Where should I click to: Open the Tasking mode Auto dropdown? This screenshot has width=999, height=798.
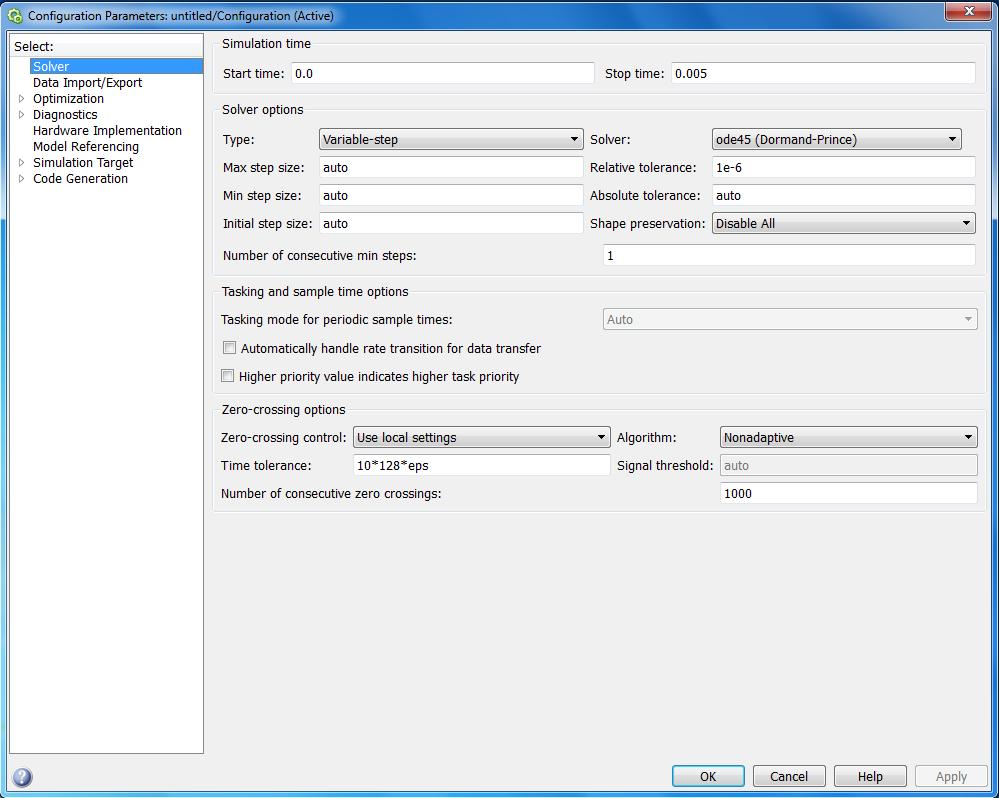click(790, 320)
